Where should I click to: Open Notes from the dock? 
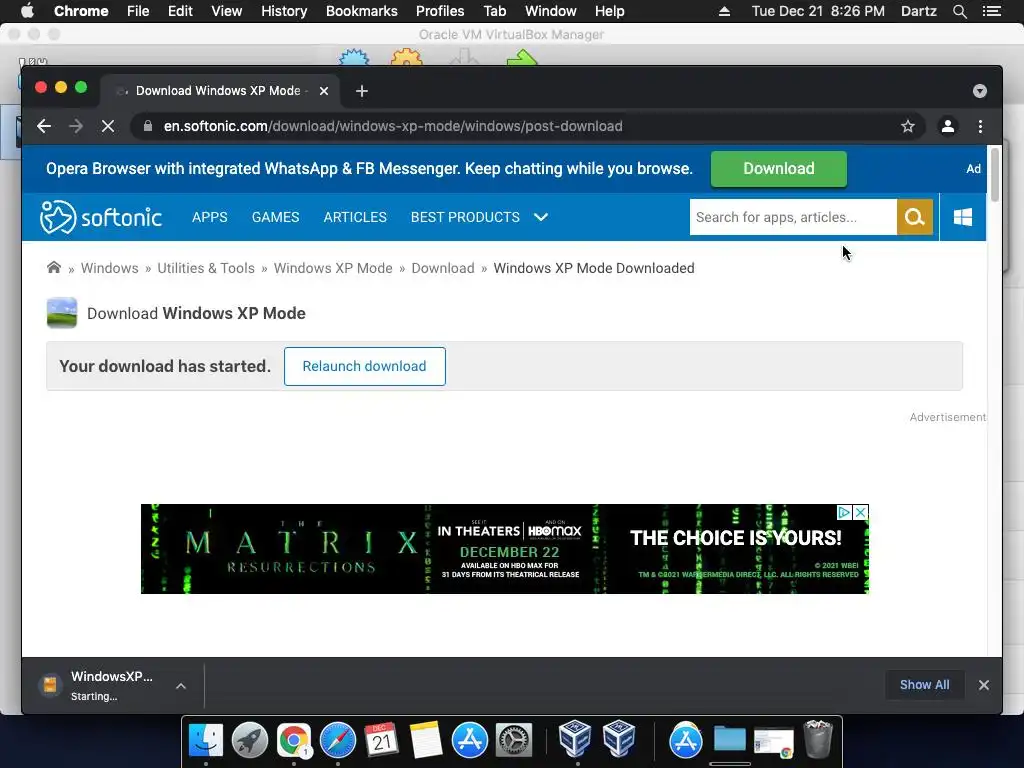pos(426,740)
